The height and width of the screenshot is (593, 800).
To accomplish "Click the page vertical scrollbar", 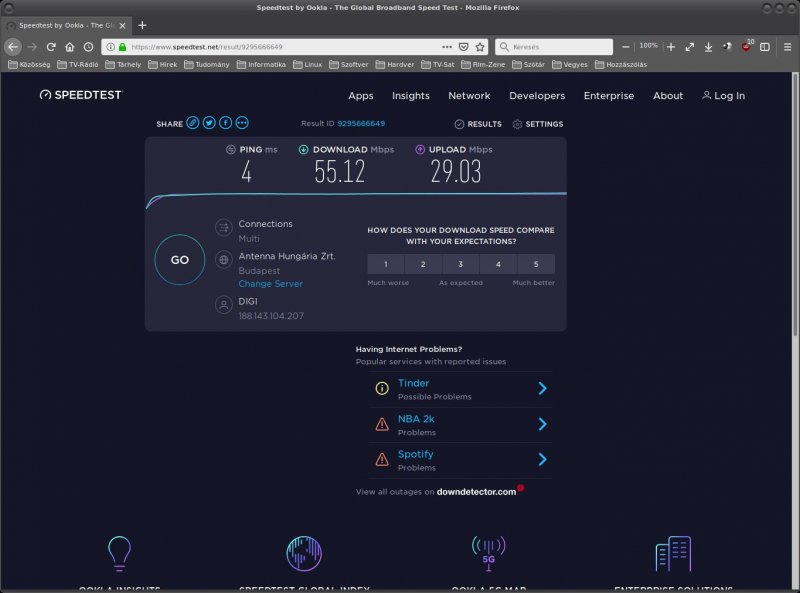I will click(795, 204).
